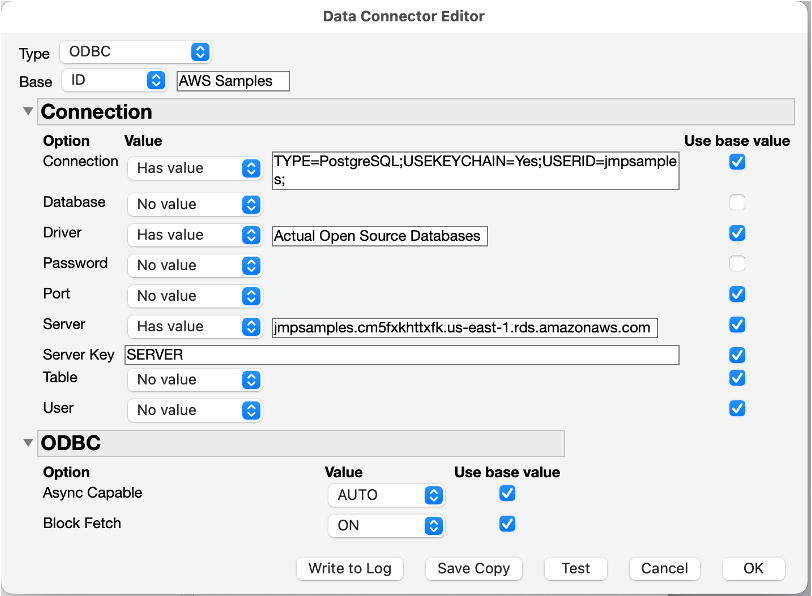Open the Database value dropdown
812x596 pixels.
coord(195,204)
